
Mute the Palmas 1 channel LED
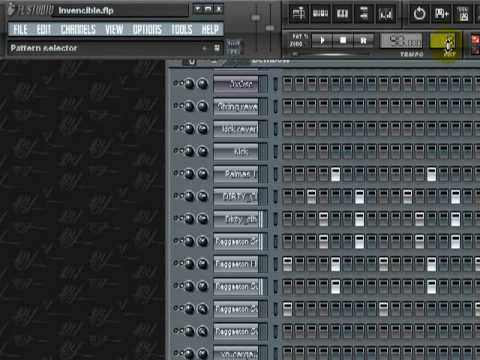click(176, 173)
